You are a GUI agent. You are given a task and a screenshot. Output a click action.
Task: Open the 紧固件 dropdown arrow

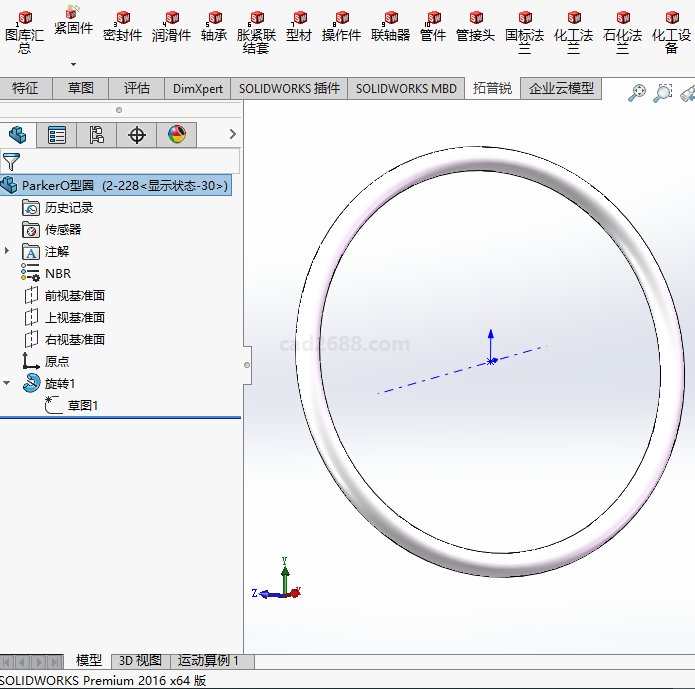[73, 65]
